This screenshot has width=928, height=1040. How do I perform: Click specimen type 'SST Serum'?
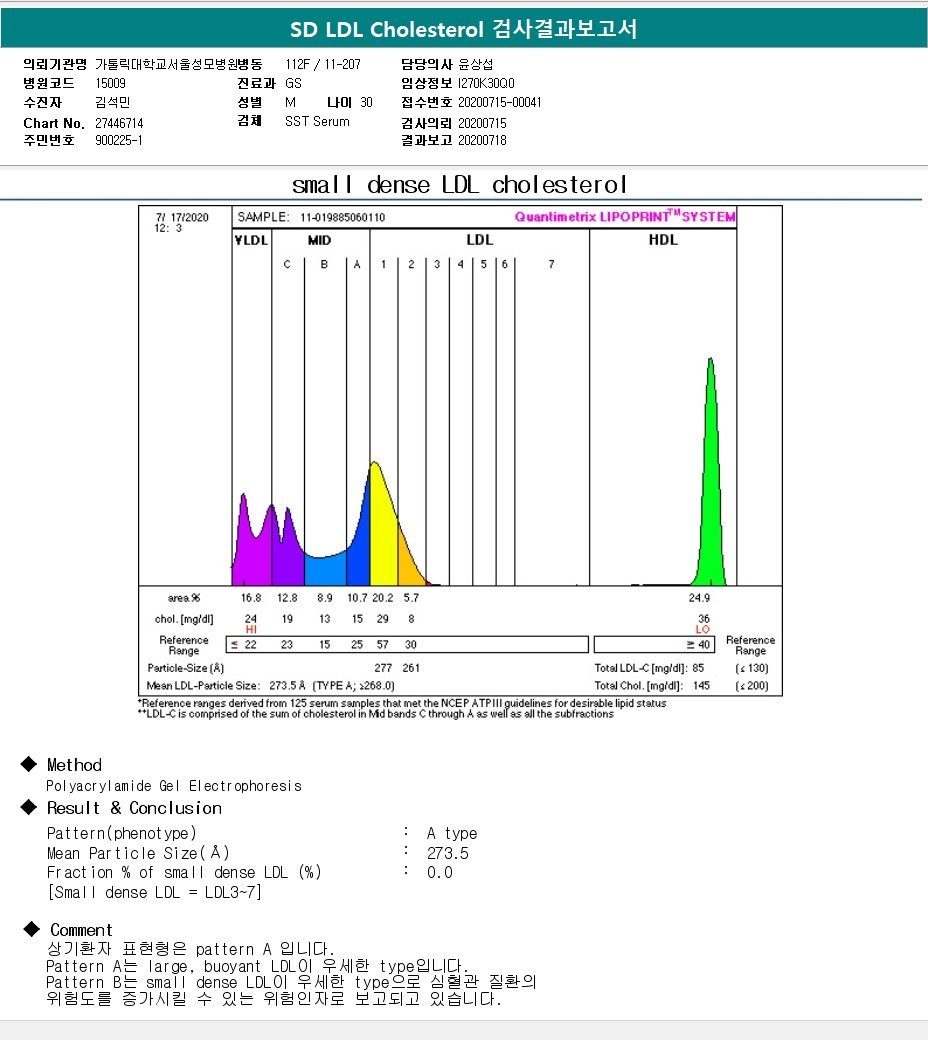pos(317,121)
